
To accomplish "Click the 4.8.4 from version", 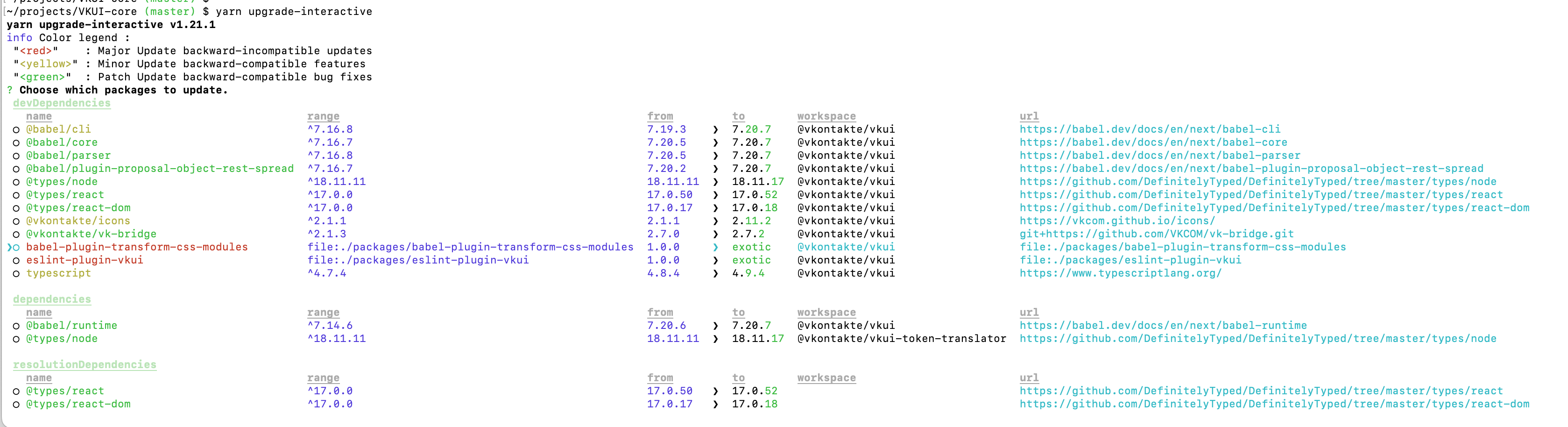I will tap(664, 273).
